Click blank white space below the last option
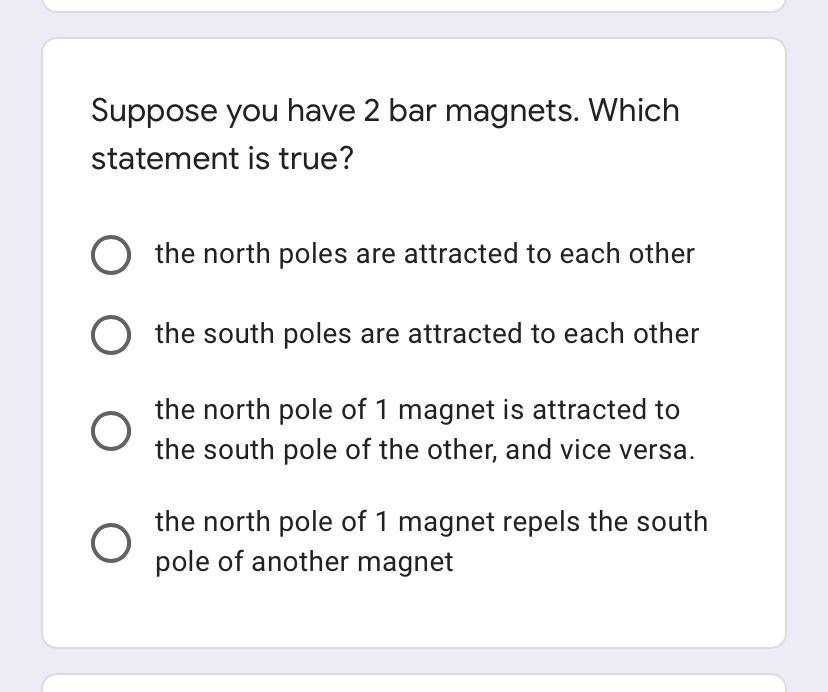 (x=414, y=613)
